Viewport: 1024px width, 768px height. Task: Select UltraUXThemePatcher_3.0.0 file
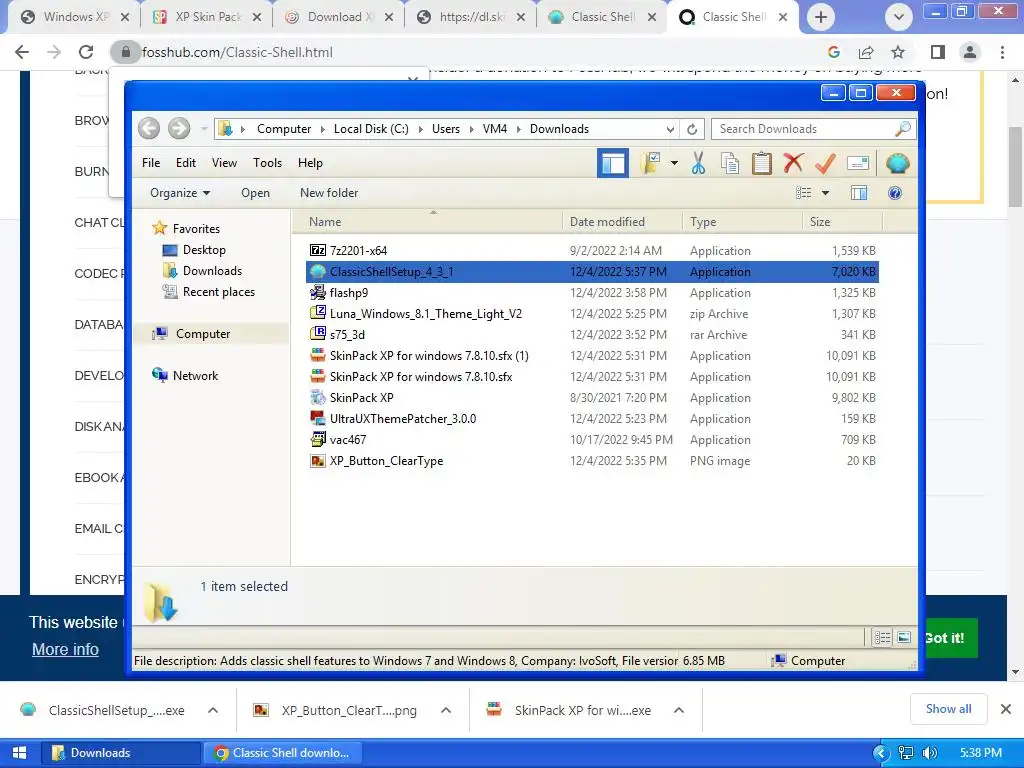click(592, 419)
